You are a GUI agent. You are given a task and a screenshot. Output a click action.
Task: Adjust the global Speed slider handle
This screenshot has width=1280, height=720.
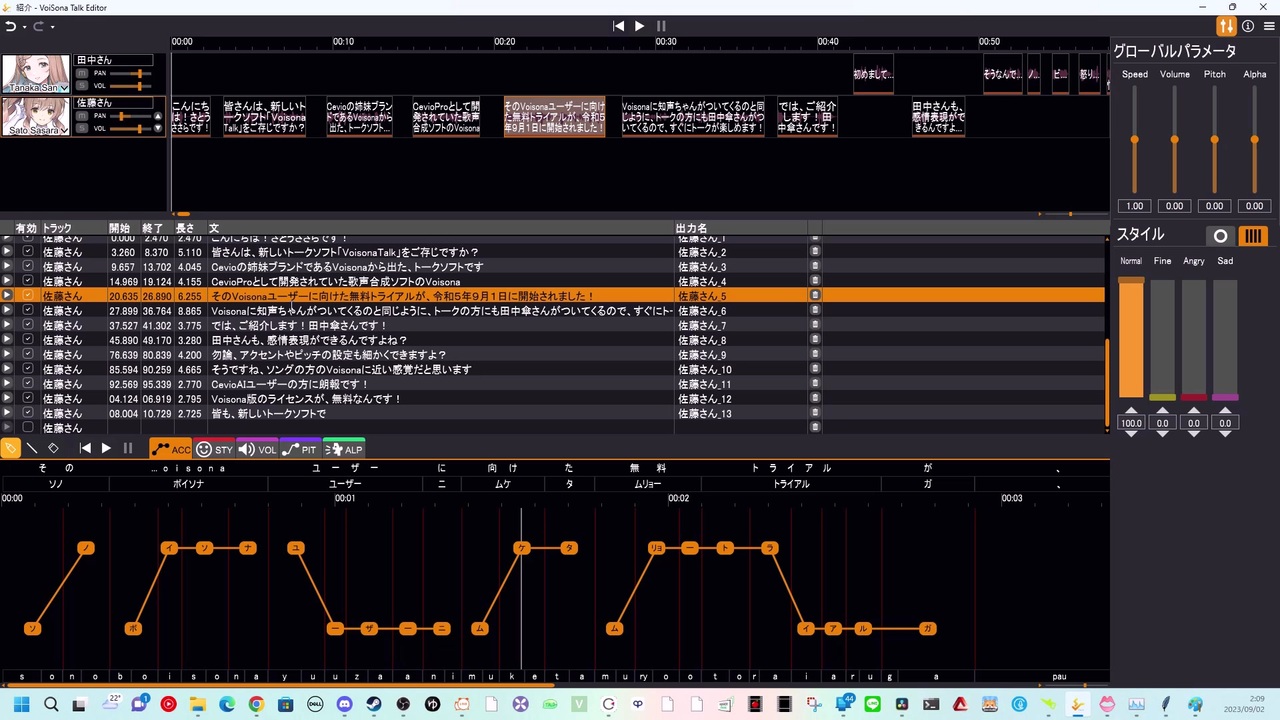tap(1135, 139)
